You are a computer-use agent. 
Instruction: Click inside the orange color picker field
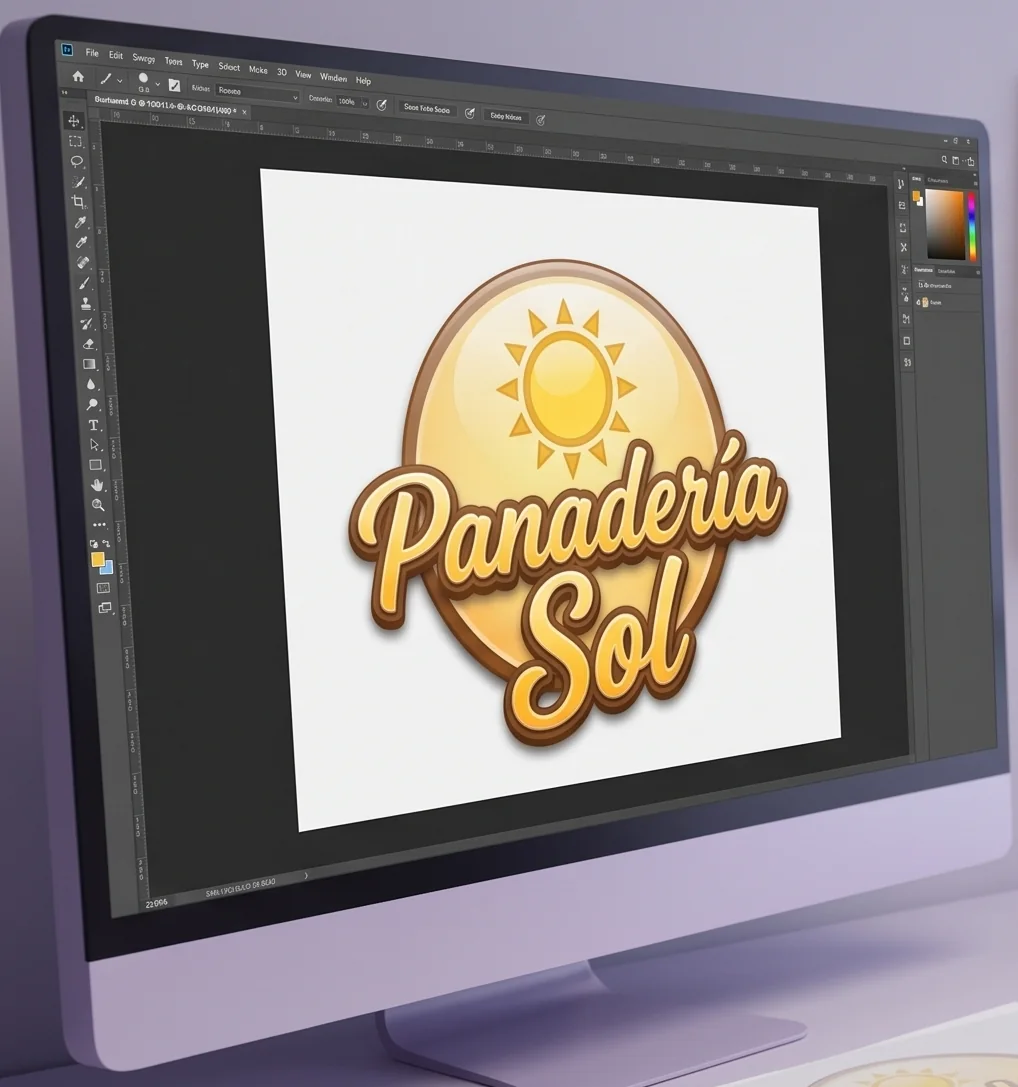coord(947,225)
